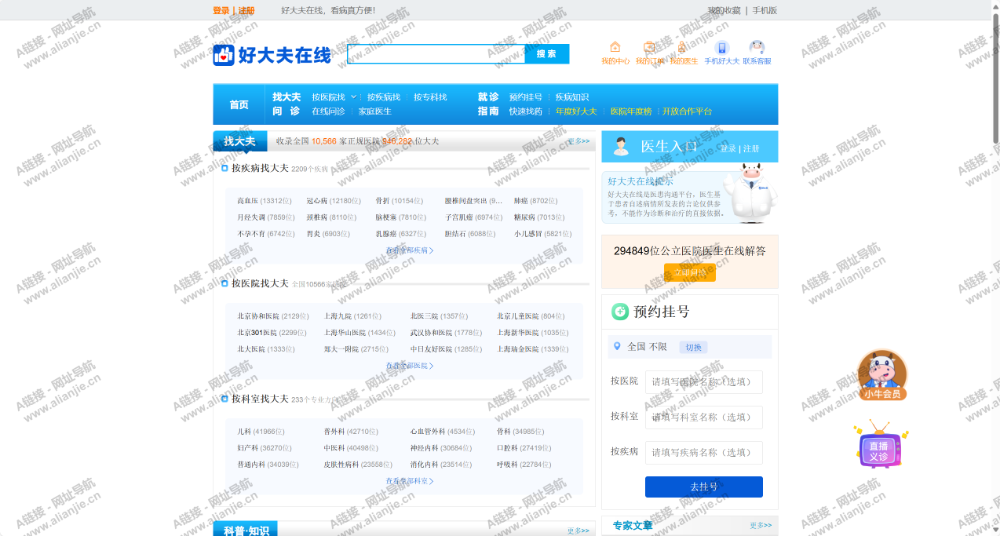This screenshot has height=536, width=1000.
Task: Expand the 按医院找 dropdown arrow
Action: (354, 97)
